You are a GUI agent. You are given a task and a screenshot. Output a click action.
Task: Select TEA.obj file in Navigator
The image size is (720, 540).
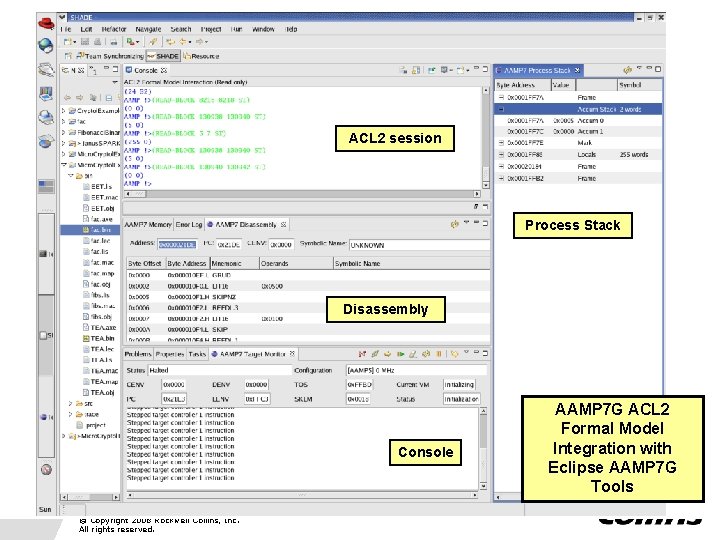tap(99, 393)
